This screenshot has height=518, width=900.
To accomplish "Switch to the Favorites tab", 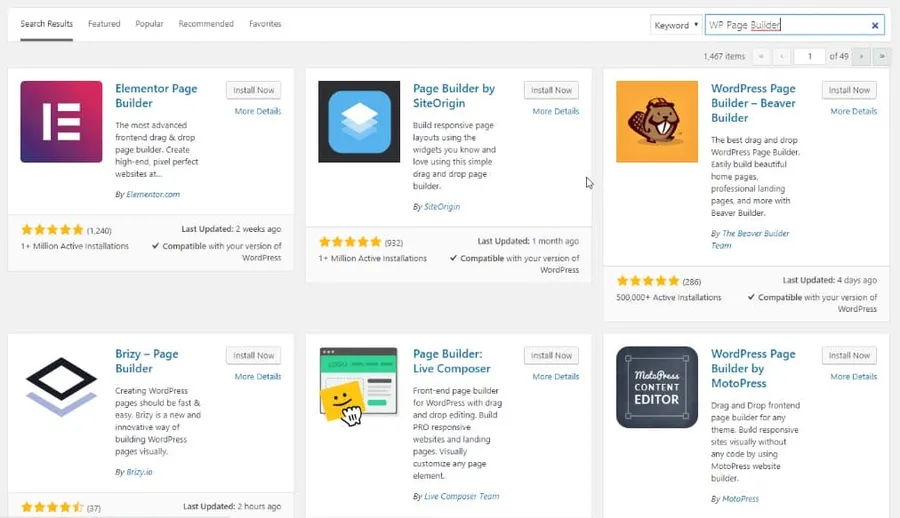I will pyautogui.click(x=265, y=24).
